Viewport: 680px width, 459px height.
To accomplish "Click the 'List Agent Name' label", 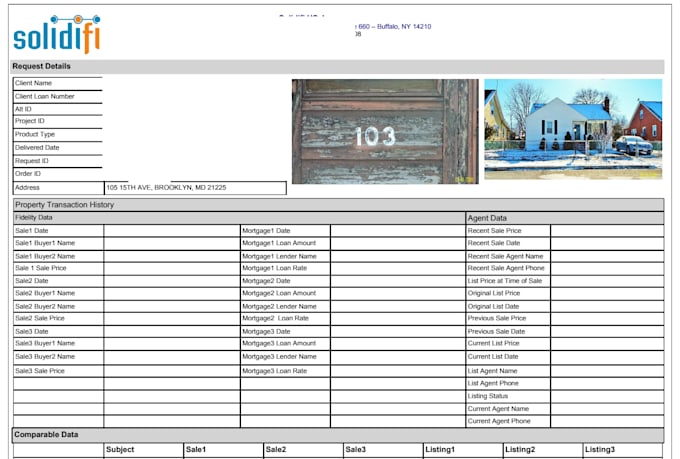I will pos(492,371).
